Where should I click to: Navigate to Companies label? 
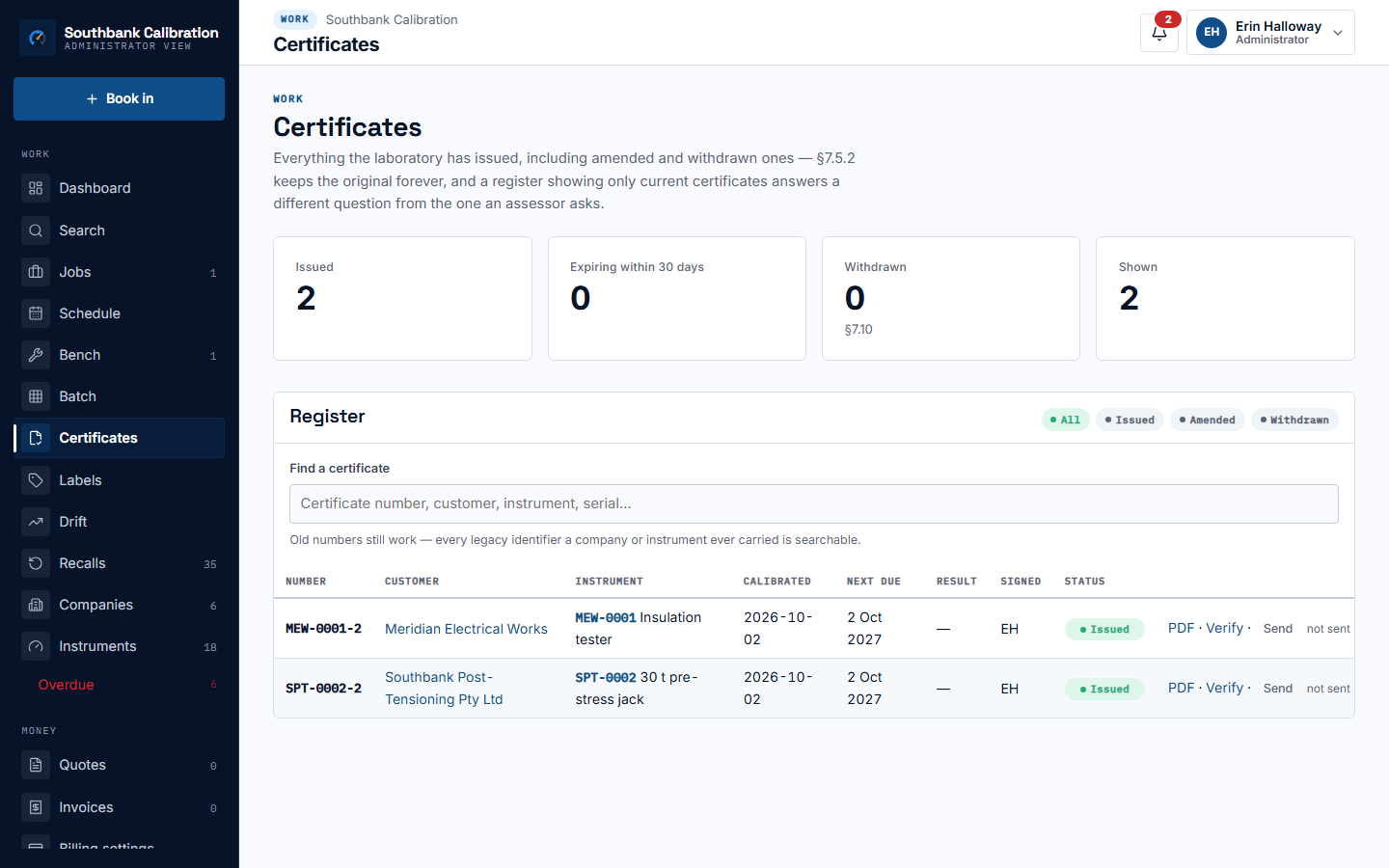click(x=96, y=605)
